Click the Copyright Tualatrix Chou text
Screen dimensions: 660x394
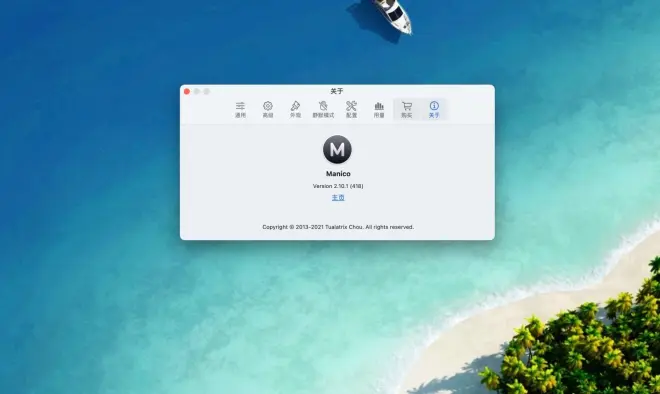(x=338, y=227)
